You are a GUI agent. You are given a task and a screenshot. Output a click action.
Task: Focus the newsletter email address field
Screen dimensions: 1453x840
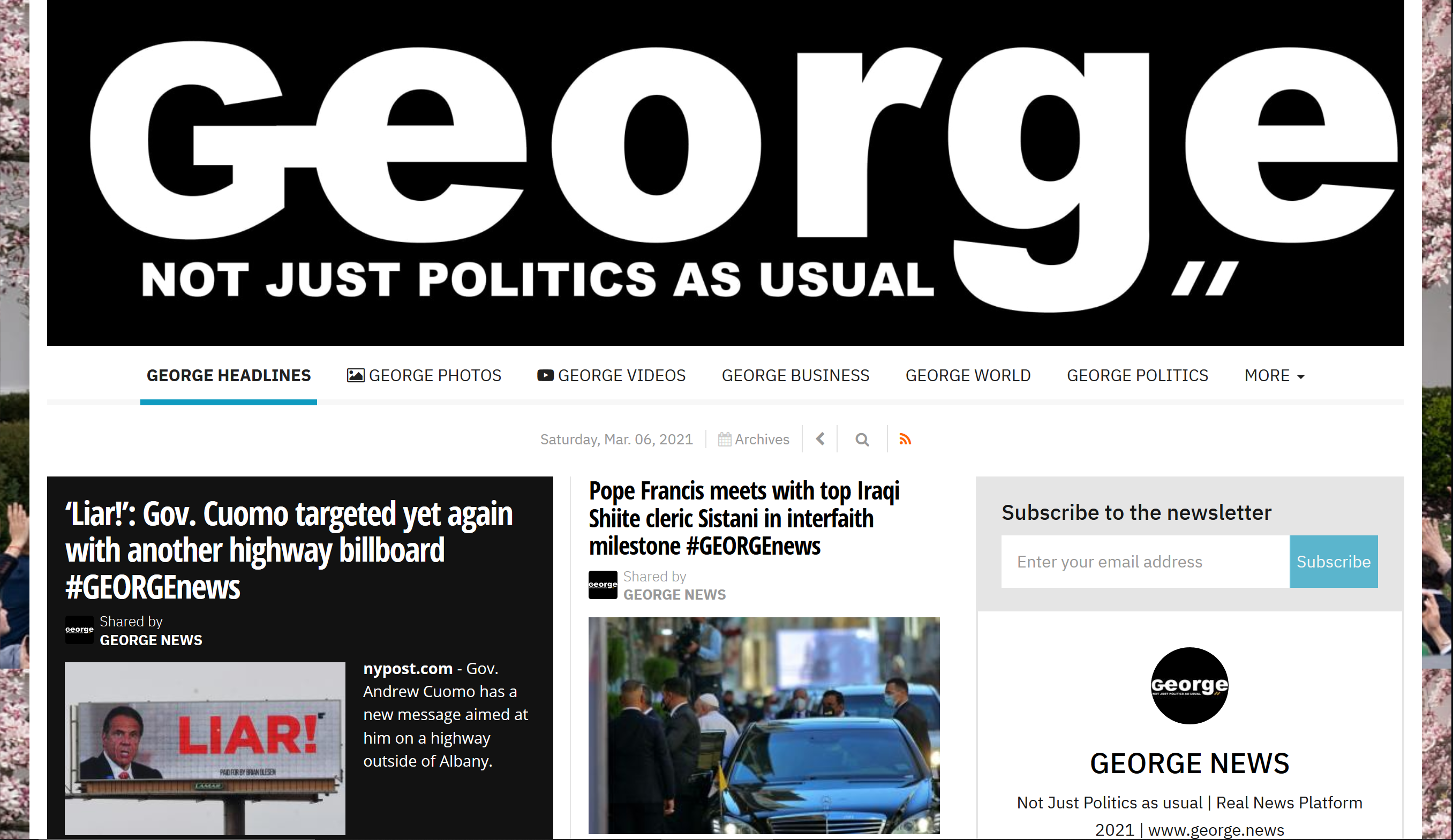[x=1145, y=562]
